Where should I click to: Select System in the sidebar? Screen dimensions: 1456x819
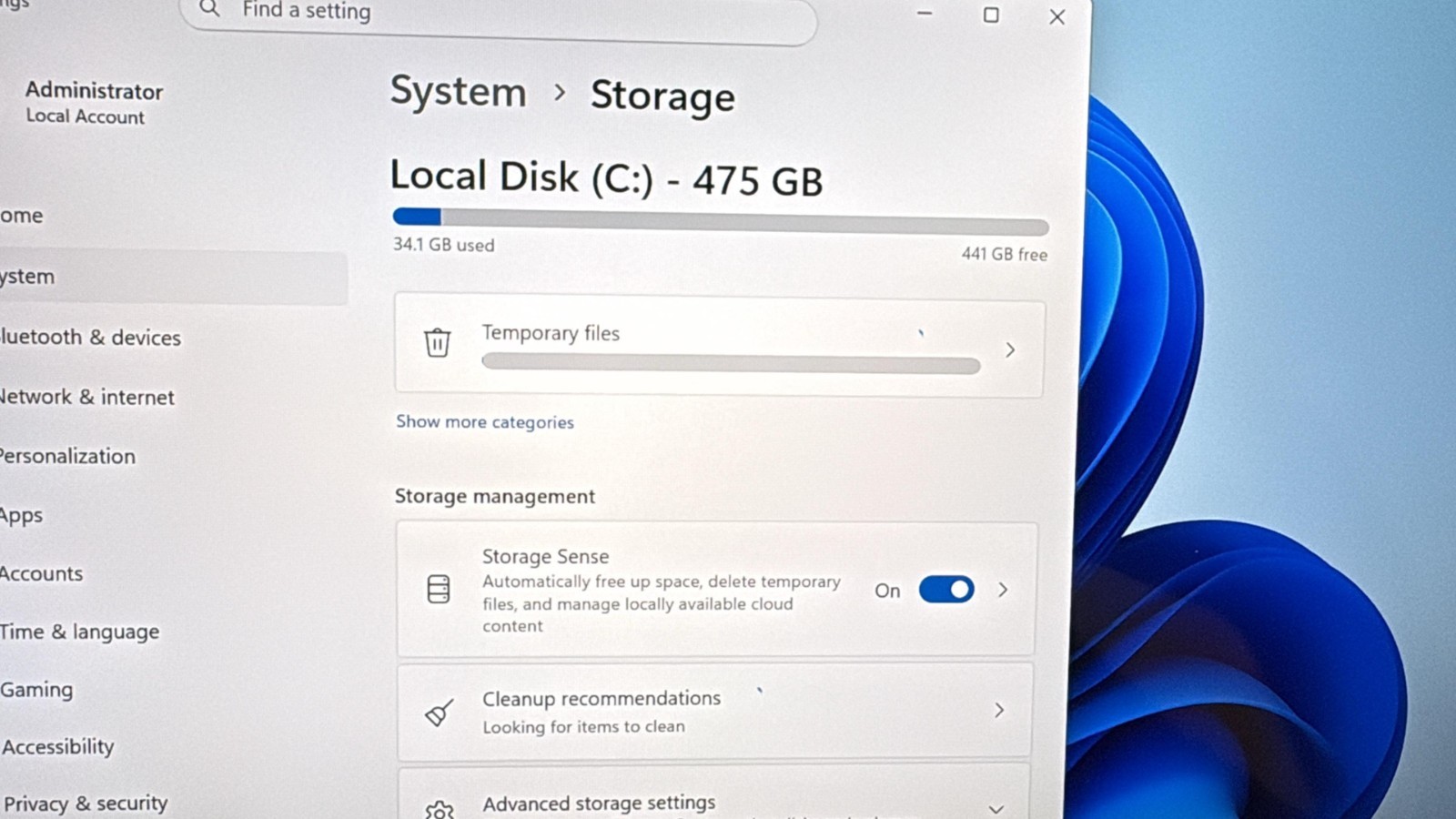[173, 277]
